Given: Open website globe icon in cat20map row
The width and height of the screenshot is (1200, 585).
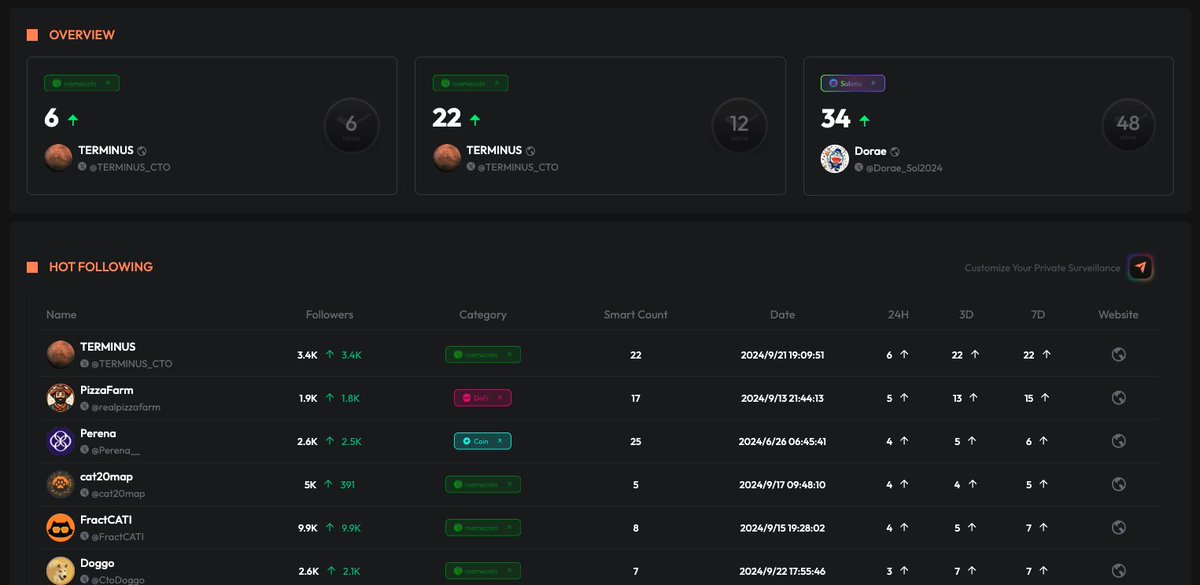Looking at the screenshot, I should [1119, 484].
